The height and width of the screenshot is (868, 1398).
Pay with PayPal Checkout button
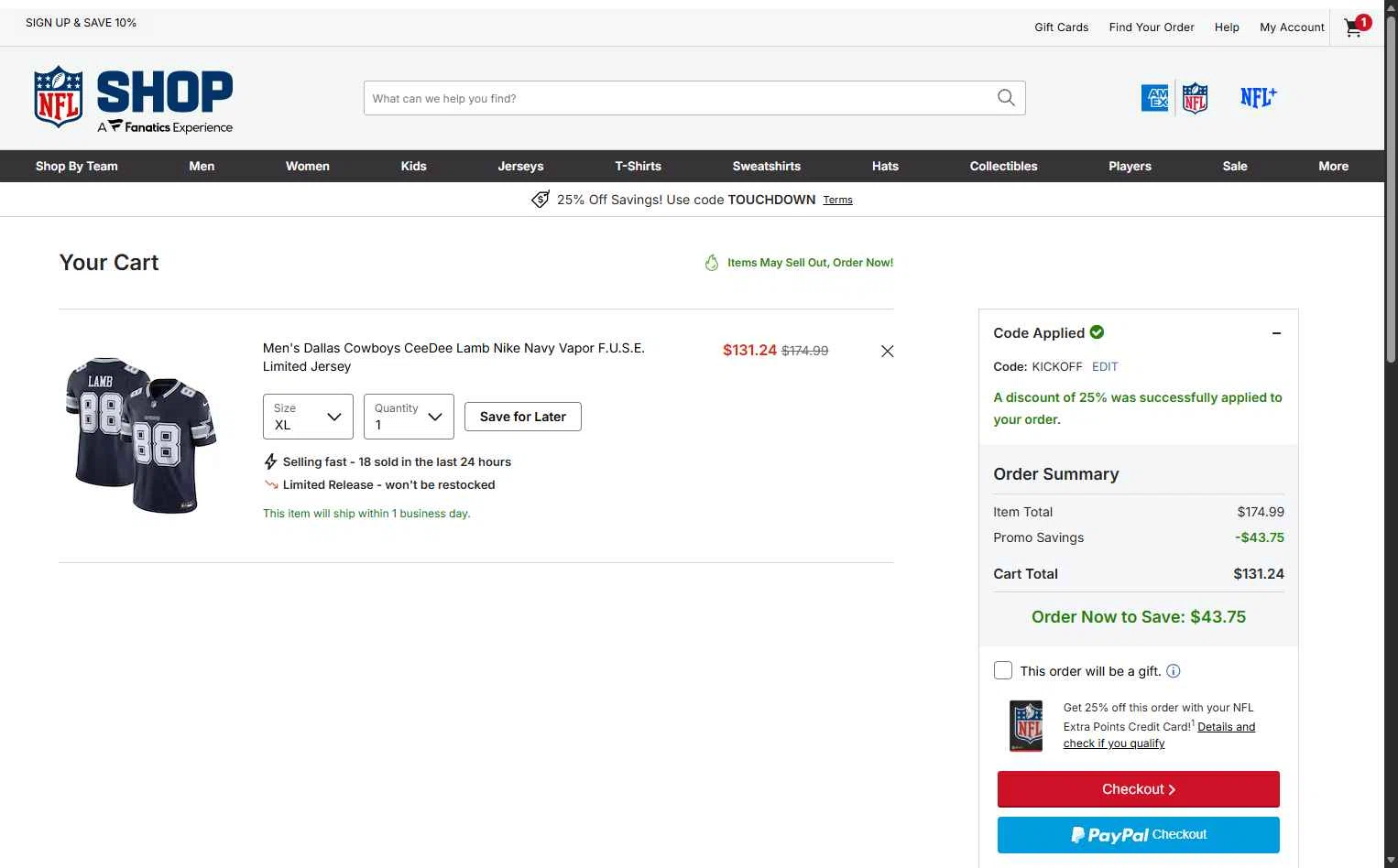pos(1139,835)
